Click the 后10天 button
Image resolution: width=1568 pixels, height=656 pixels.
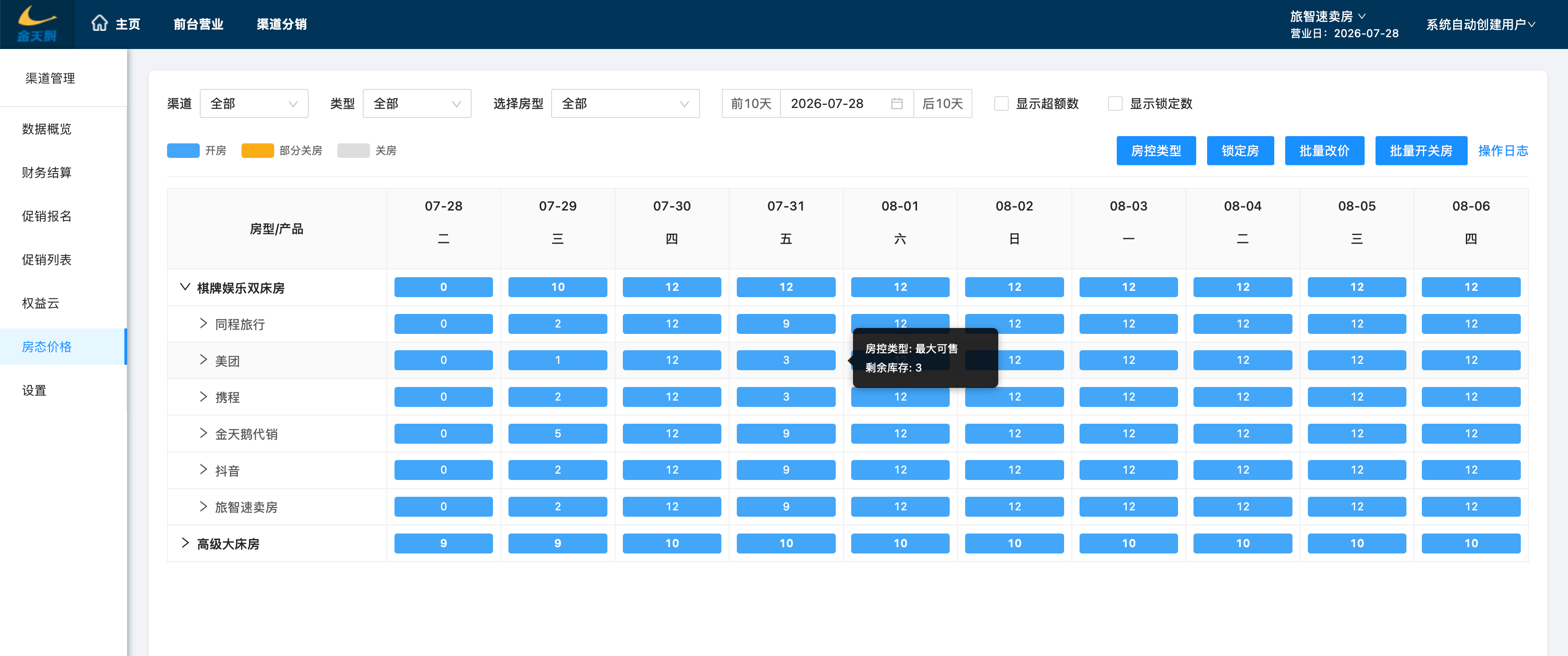pos(942,103)
